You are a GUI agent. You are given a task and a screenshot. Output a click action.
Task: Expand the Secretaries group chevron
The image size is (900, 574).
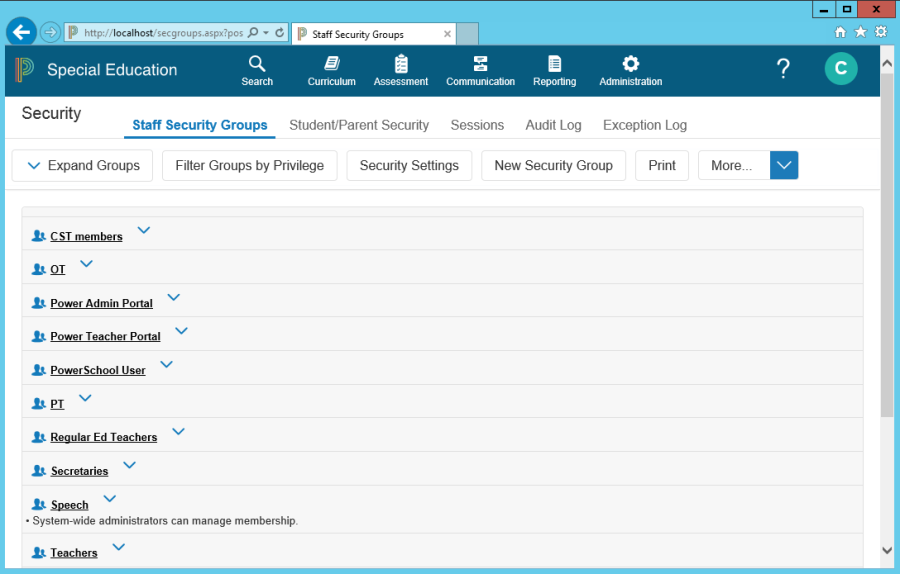[x=129, y=465]
